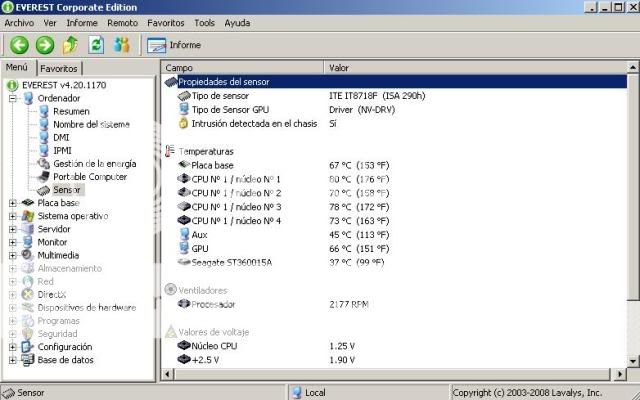The image size is (640, 400).
Task: Expand the Configuración tree node
Action: coord(13,347)
